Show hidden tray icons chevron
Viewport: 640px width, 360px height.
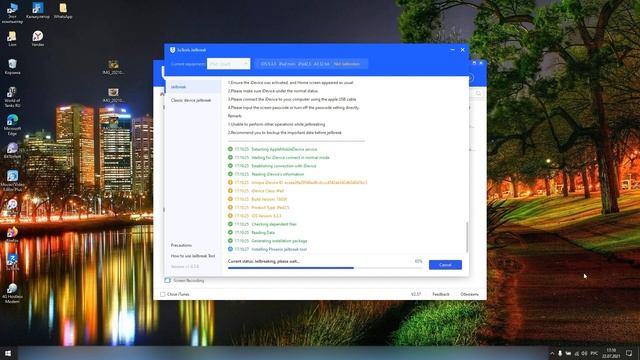552,353
